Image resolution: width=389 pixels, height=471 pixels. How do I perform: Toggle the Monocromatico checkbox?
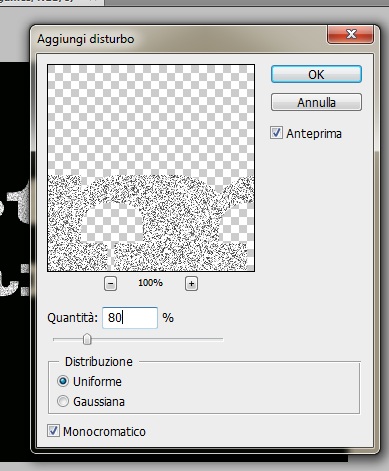53,431
